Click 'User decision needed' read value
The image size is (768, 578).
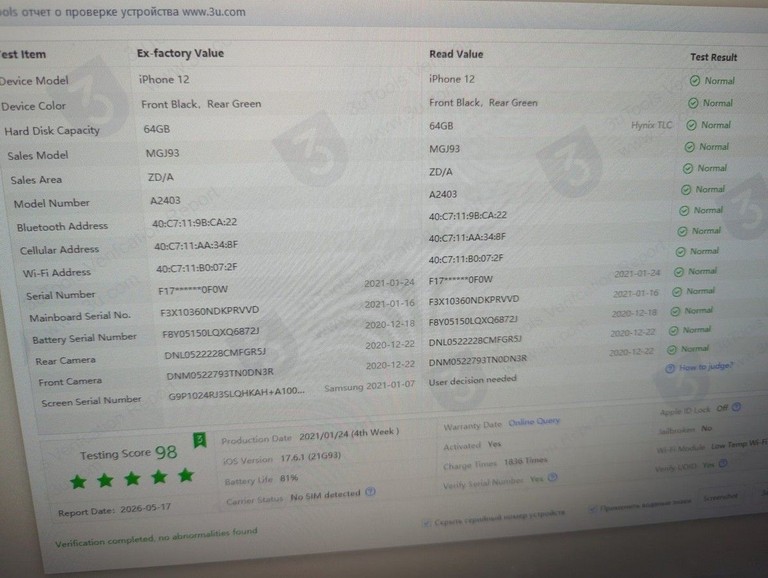(473, 380)
